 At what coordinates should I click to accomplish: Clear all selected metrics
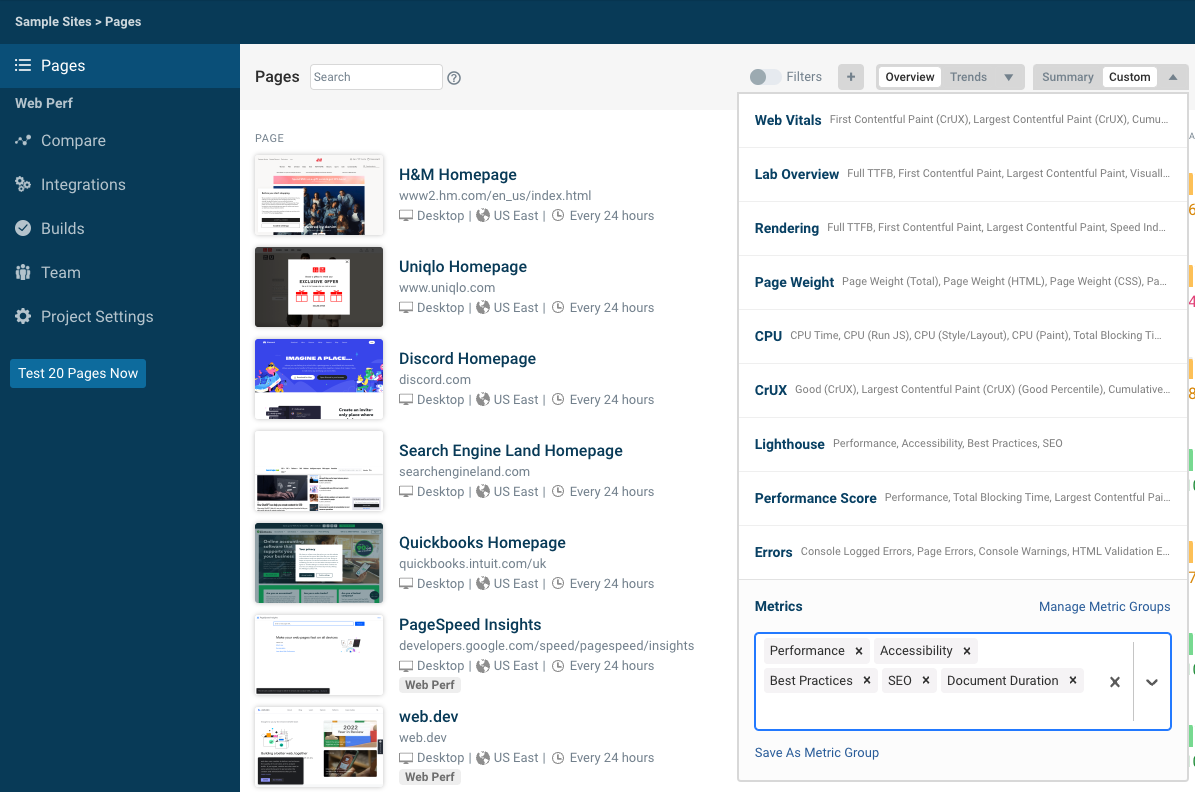point(1114,682)
